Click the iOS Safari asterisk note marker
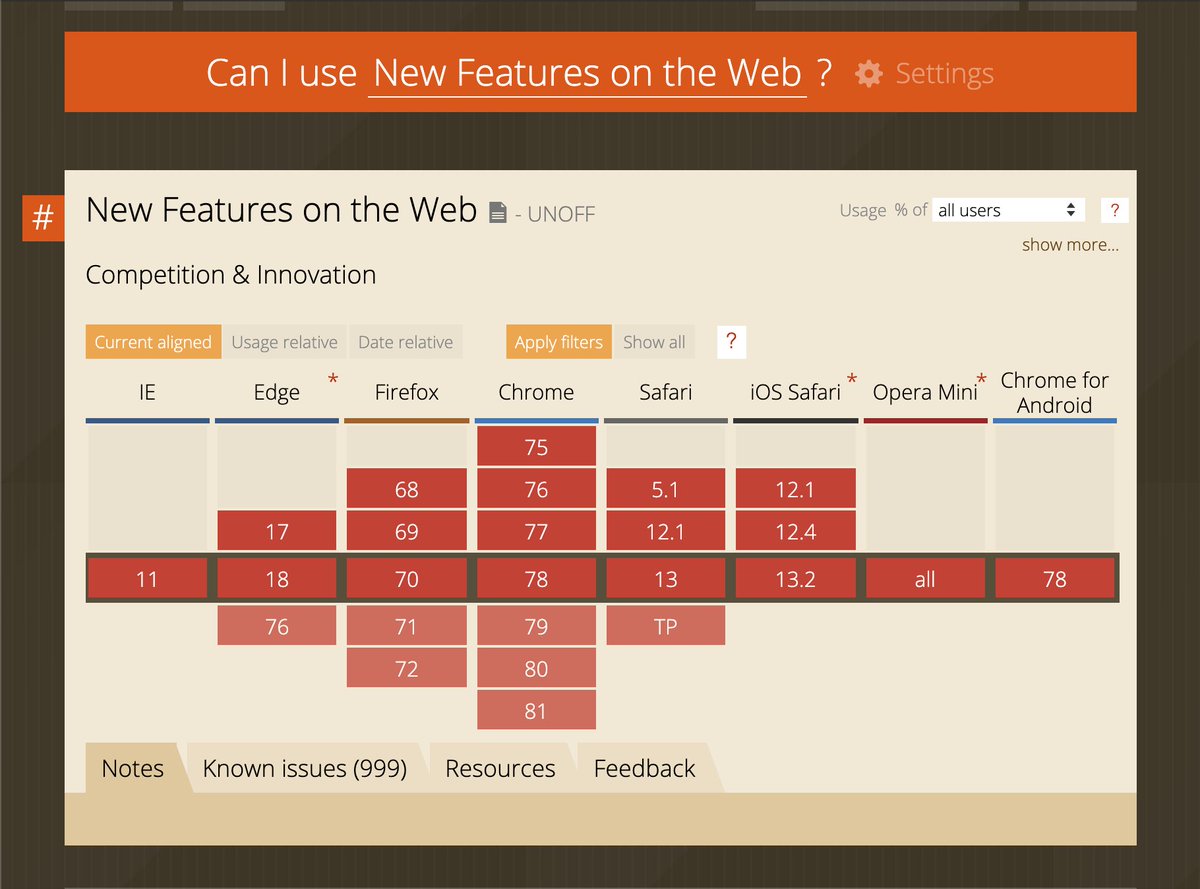This screenshot has height=889, width=1200. (852, 380)
